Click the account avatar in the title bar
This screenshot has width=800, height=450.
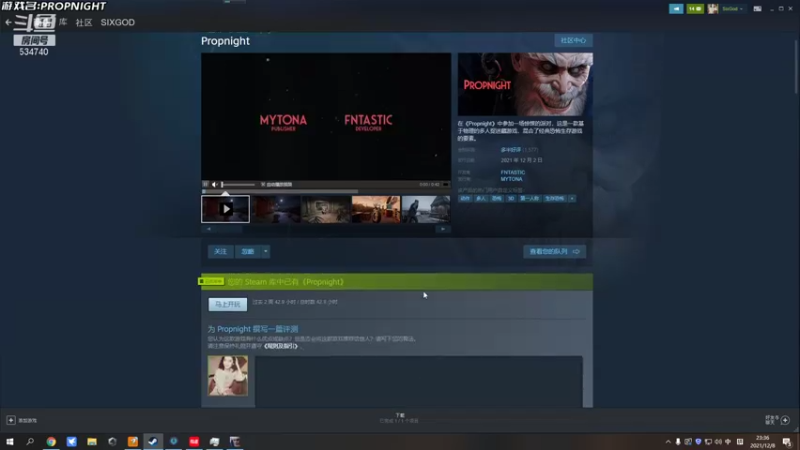pyautogui.click(x=713, y=9)
